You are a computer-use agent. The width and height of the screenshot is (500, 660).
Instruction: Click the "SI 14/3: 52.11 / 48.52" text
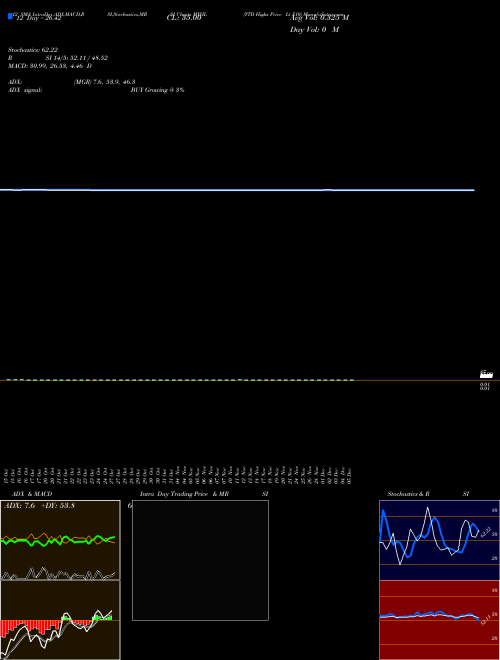pyautogui.click(x=77, y=58)
